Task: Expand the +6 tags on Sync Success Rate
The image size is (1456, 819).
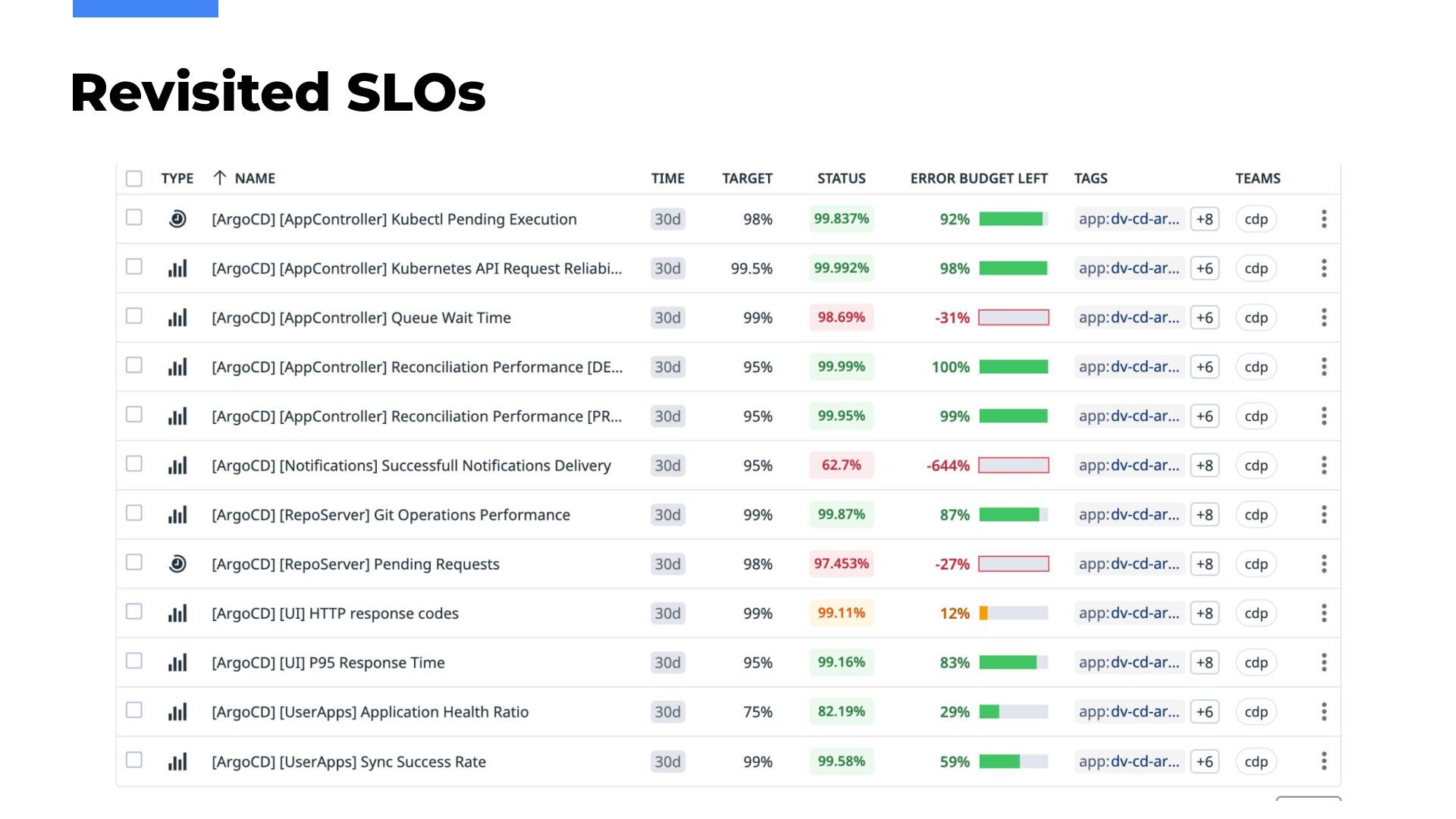Action: [x=1205, y=761]
